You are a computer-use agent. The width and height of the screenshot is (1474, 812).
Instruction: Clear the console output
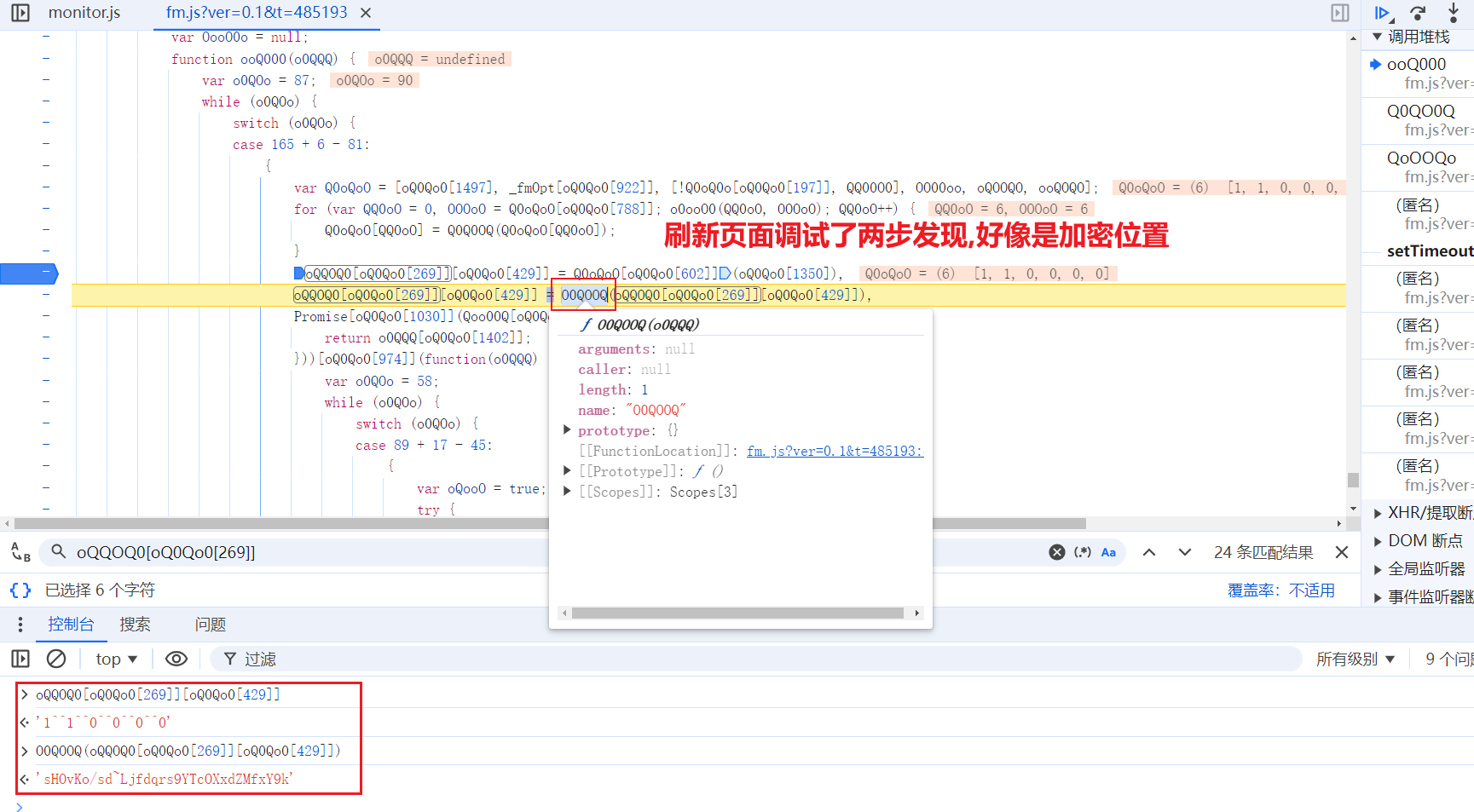[x=56, y=659]
